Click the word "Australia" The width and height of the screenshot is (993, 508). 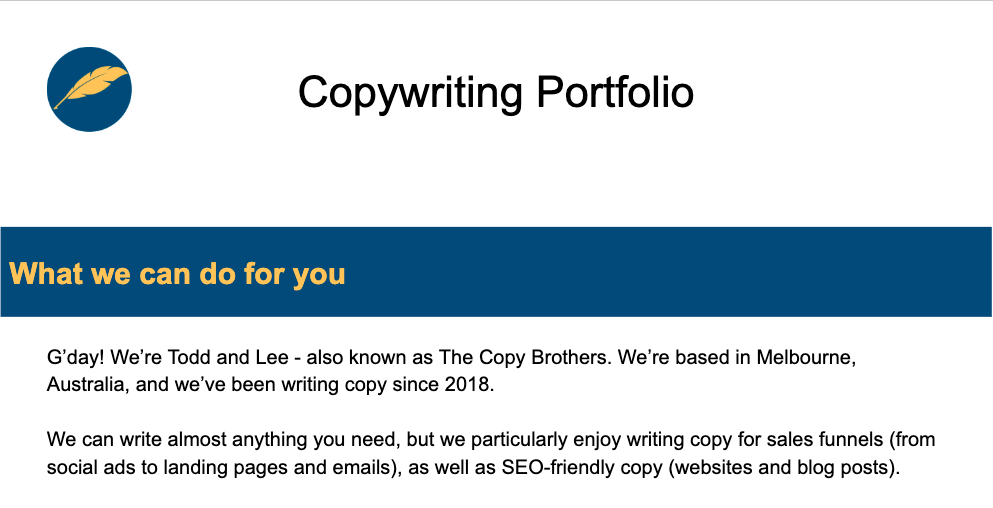click(x=84, y=384)
